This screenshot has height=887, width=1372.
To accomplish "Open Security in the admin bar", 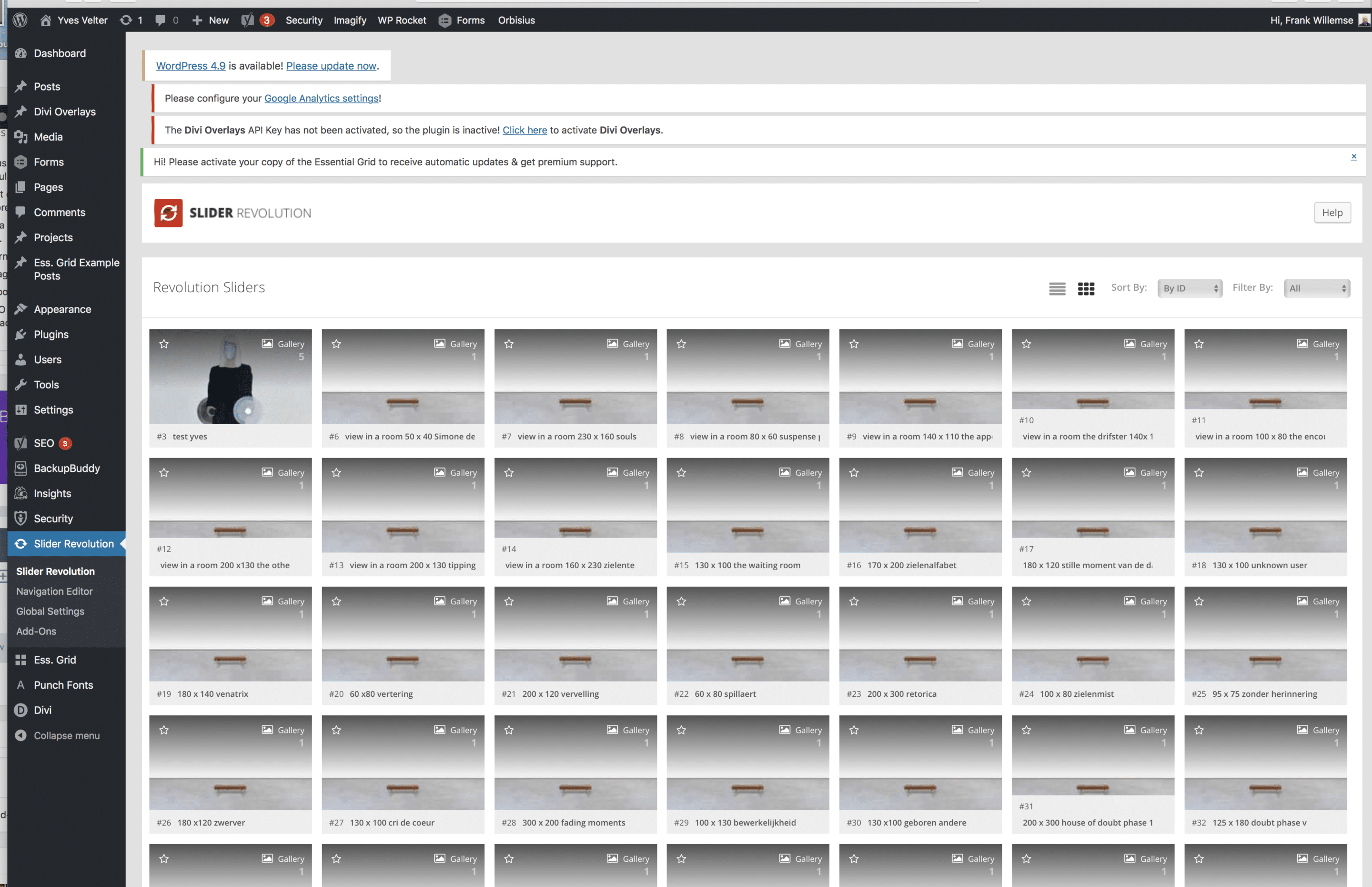I will click(x=304, y=20).
